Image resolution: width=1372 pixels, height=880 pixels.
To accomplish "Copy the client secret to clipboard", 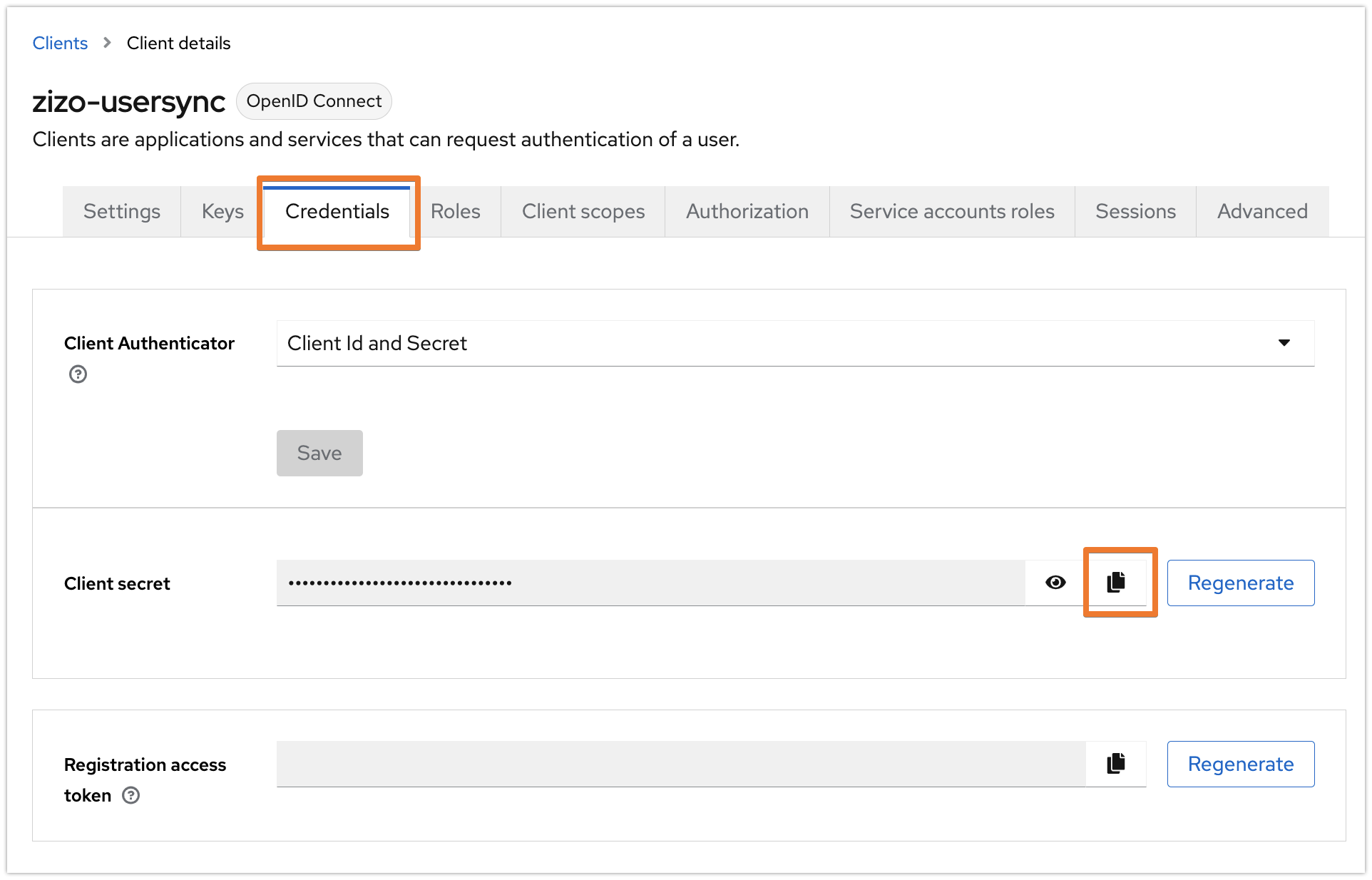I will tap(1116, 583).
